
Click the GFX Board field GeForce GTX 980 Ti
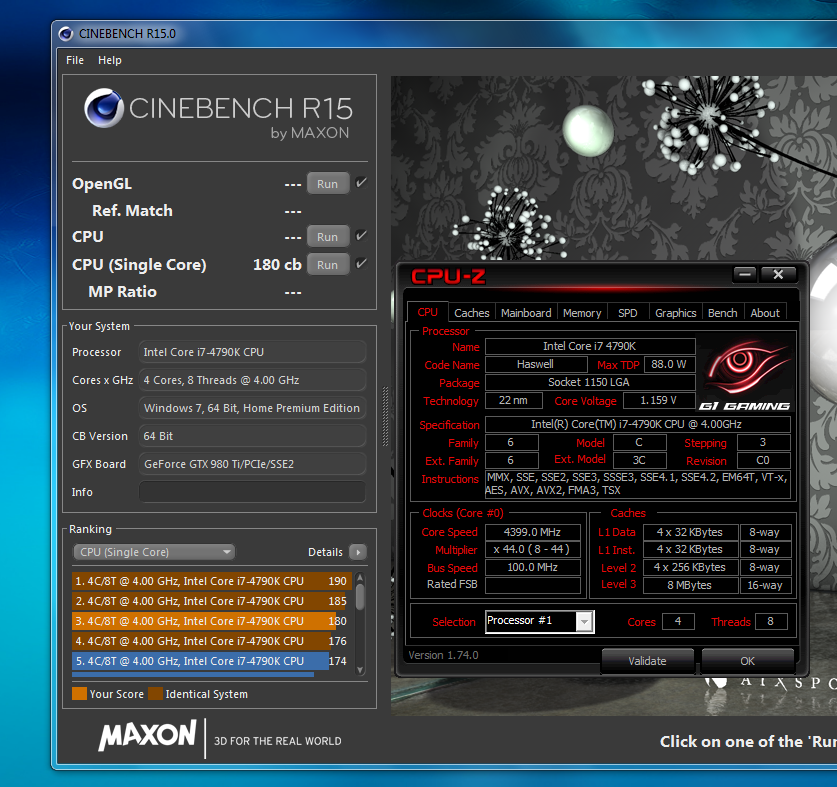[x=252, y=464]
